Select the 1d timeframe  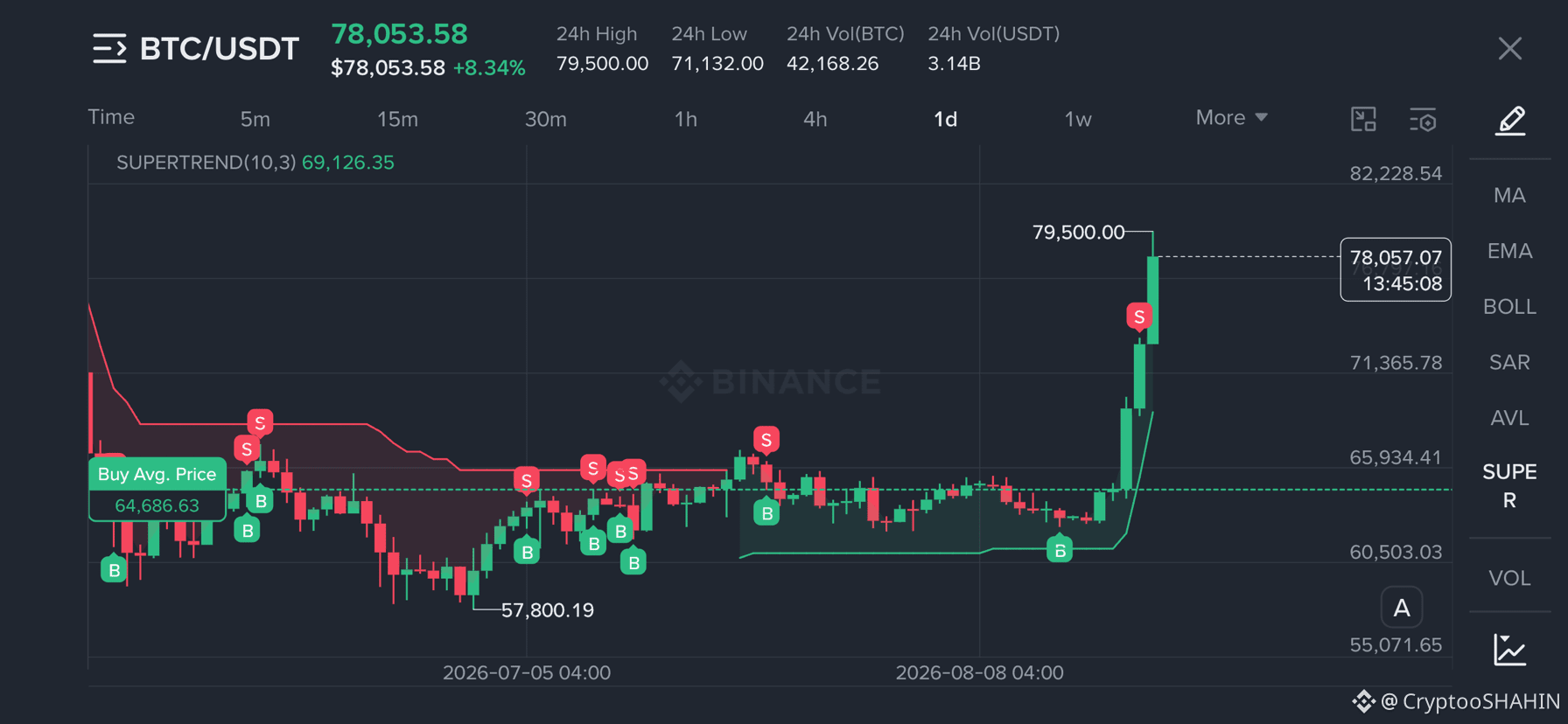tap(945, 120)
